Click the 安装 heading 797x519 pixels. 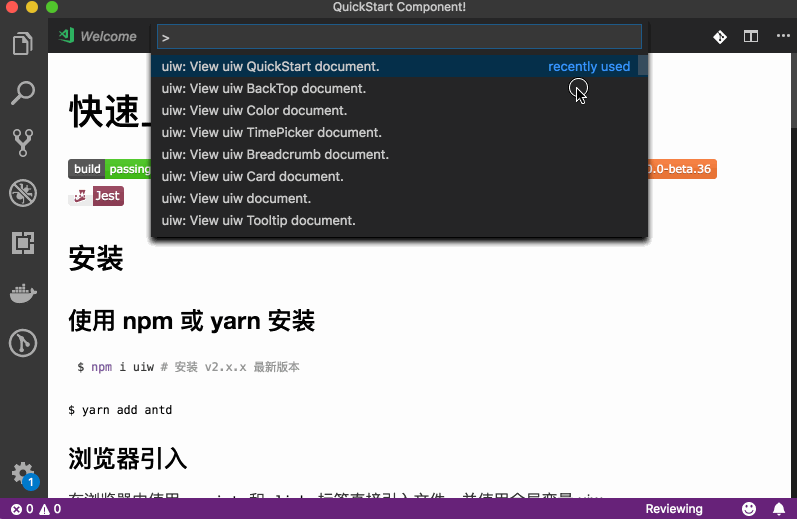[x=96, y=258]
